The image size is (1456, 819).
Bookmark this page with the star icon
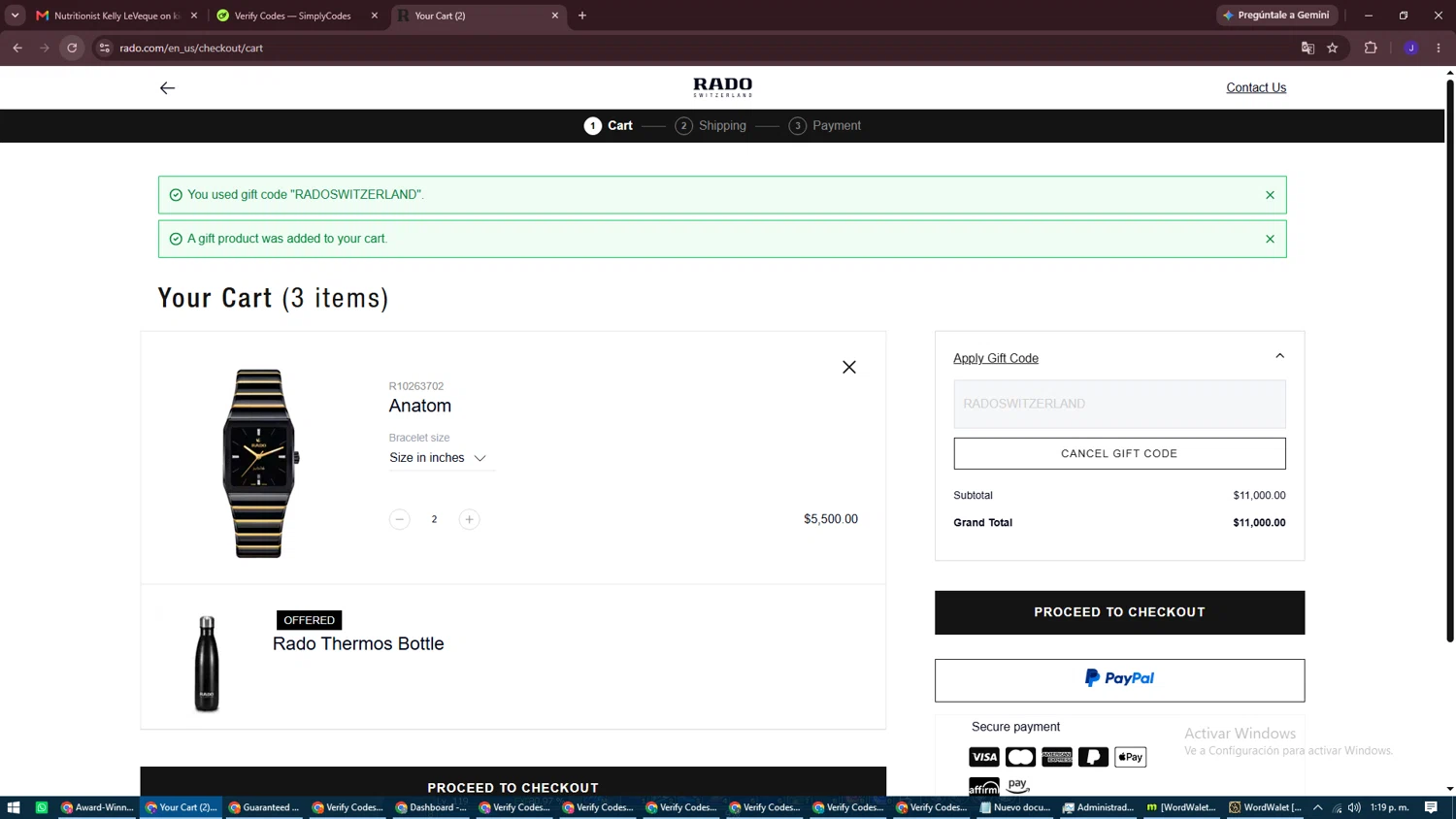point(1333,48)
